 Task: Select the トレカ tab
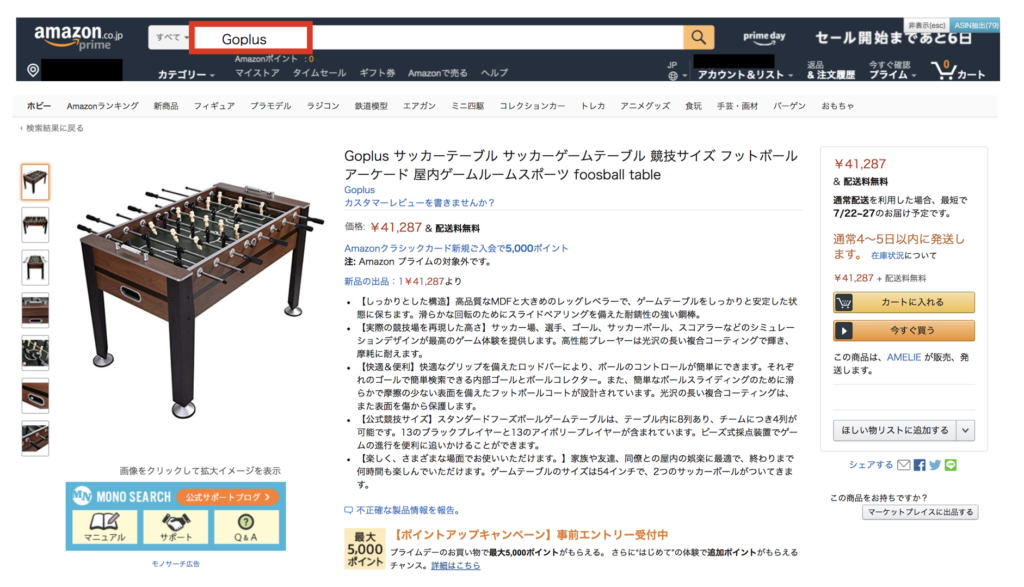click(592, 106)
